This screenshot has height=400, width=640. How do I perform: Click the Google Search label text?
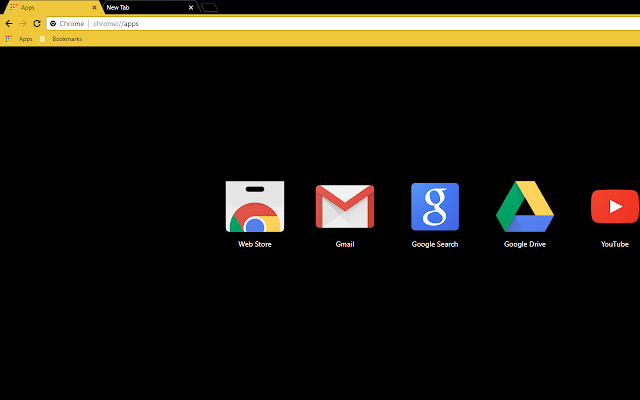click(x=435, y=244)
